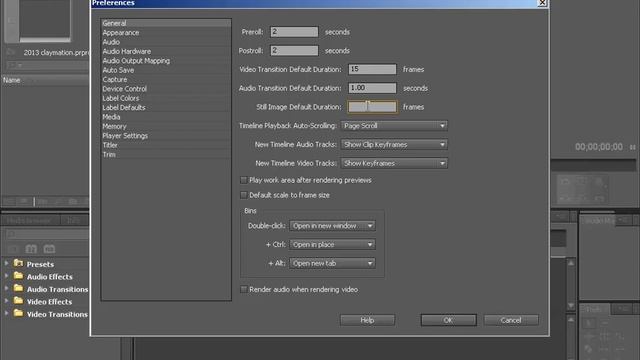The width and height of the screenshot is (640, 360).
Task: Click 2013 claymation project file name
Action: [56, 53]
